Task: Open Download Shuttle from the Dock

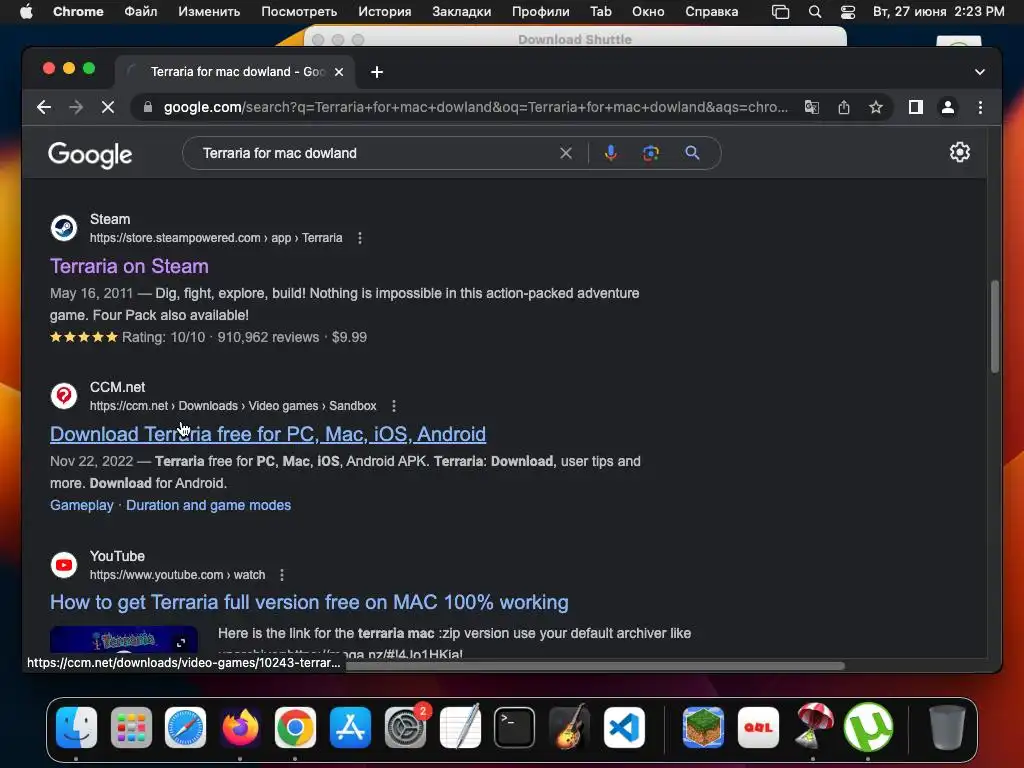Action: [814, 726]
